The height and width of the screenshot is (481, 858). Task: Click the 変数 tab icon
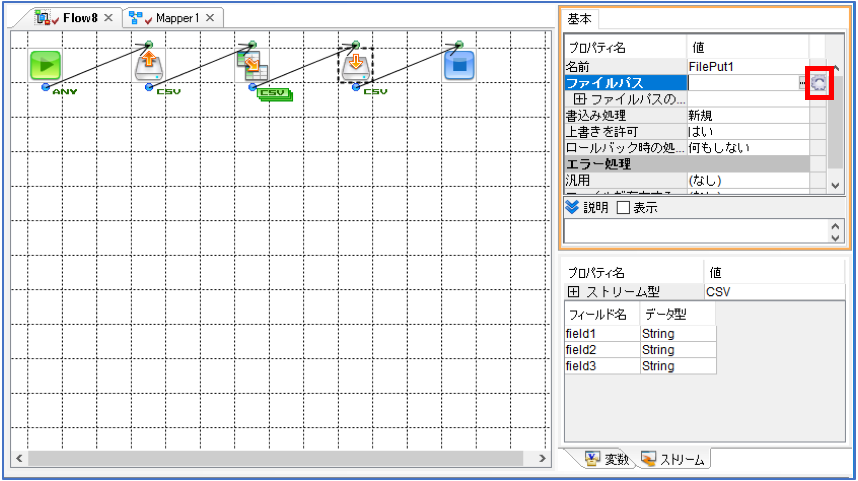tap(592, 459)
